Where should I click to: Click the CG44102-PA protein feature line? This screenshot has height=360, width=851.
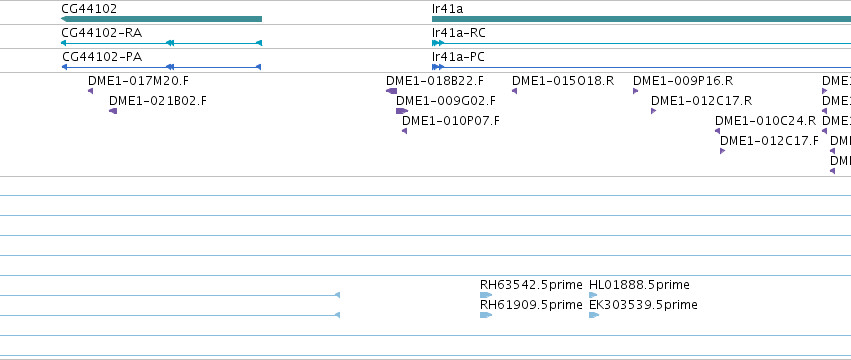(161, 67)
